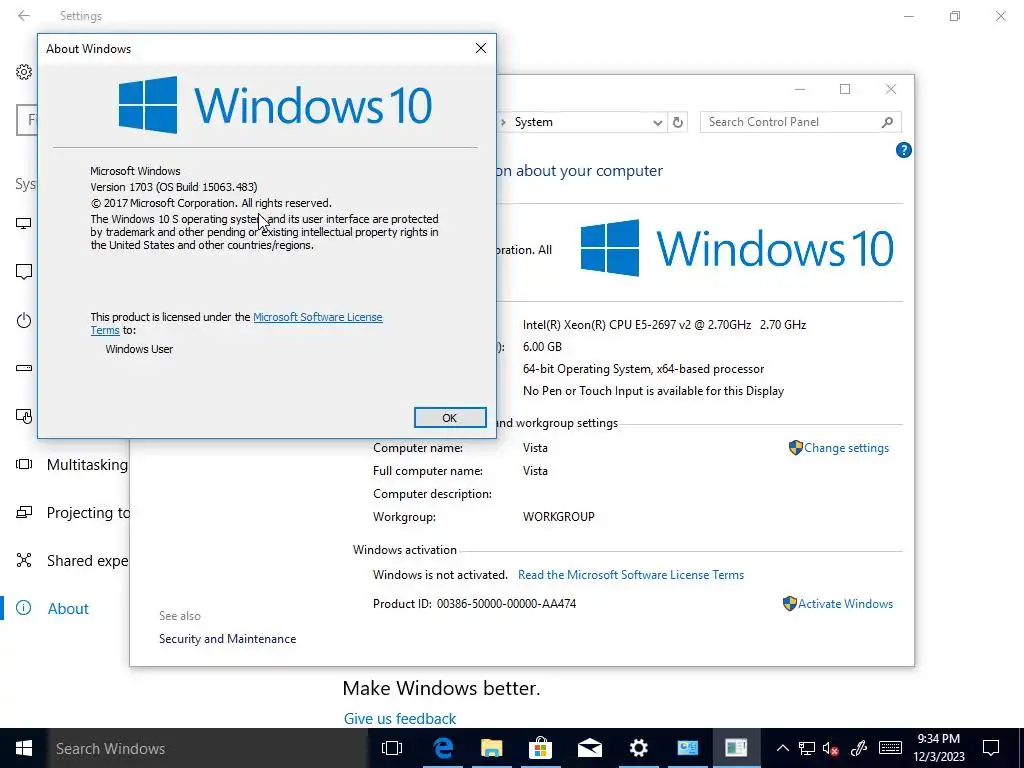The image size is (1024, 768).
Task: Click the Shared experiences icon
Action: click(x=24, y=560)
